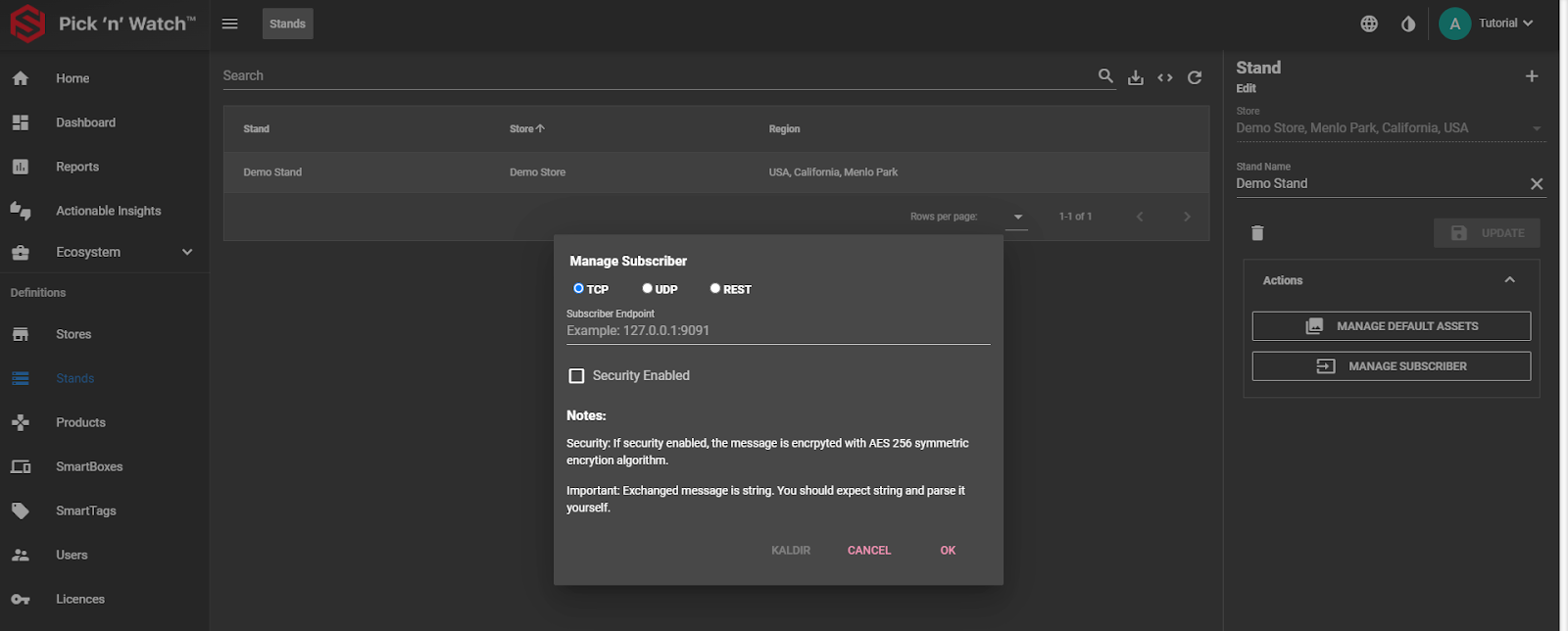Click the Reports sidebar icon
The width and height of the screenshot is (1568, 631).
21,167
